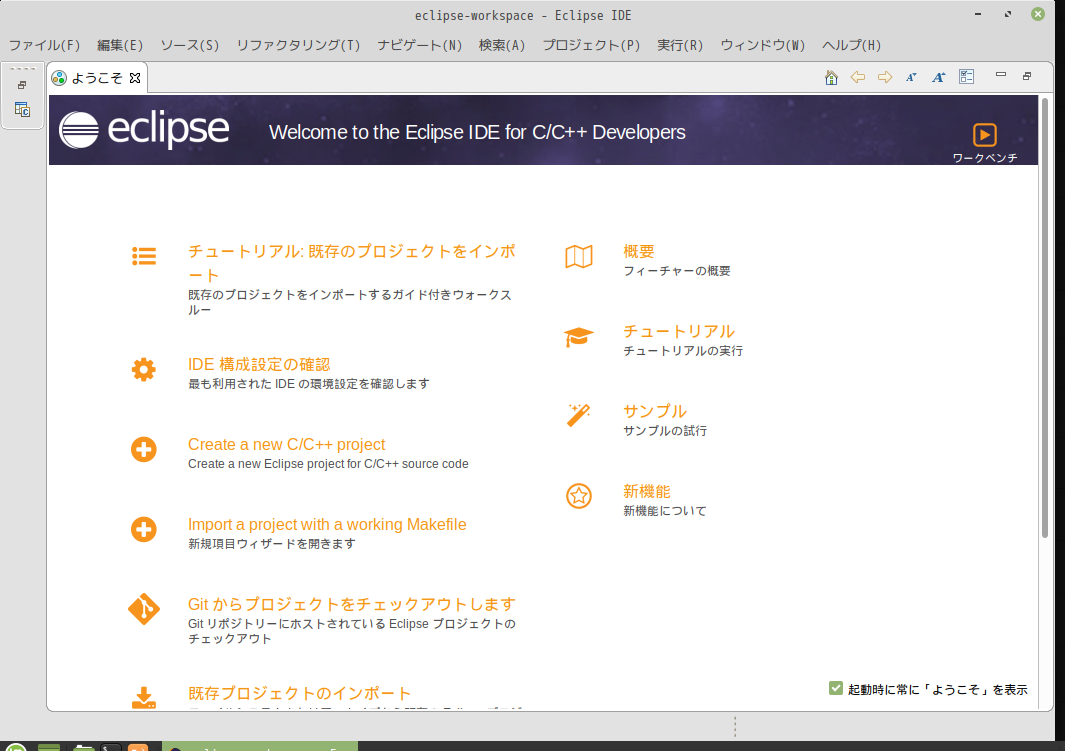Screen dimensions: 1065x751
Task: Click graduation cap icon for チュートリアル
Action: [579, 337]
